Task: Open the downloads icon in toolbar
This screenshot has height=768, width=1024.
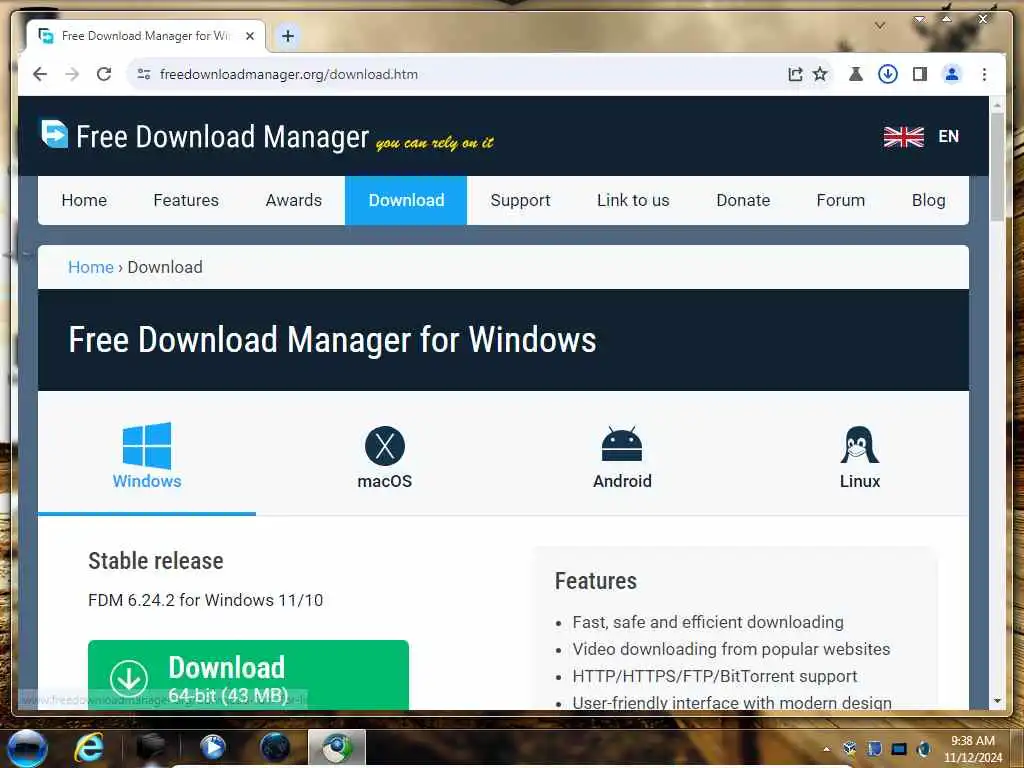Action: pyautogui.click(x=888, y=74)
